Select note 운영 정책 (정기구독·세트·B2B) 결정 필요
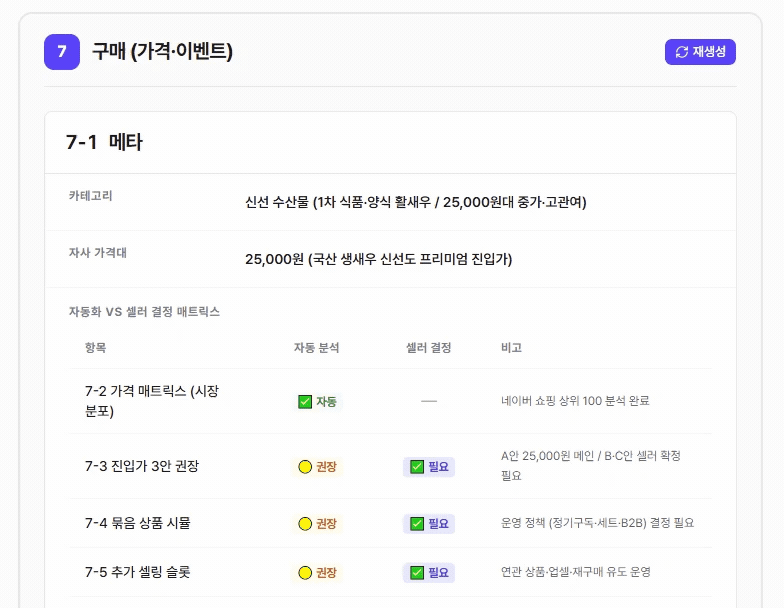784x608 pixels. (598, 523)
